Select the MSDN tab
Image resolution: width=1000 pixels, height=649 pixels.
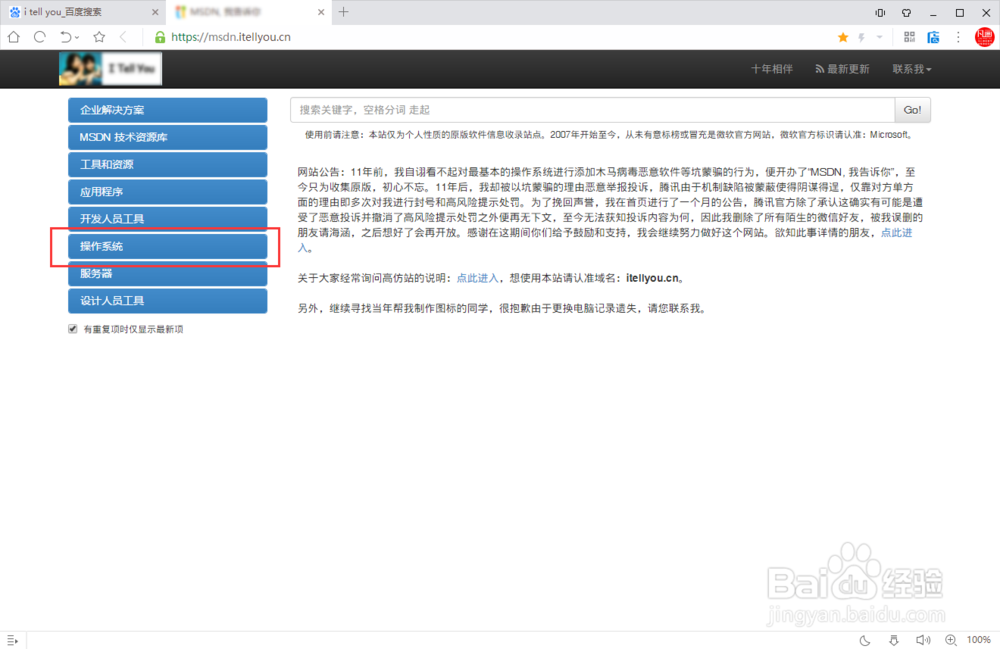[249, 12]
